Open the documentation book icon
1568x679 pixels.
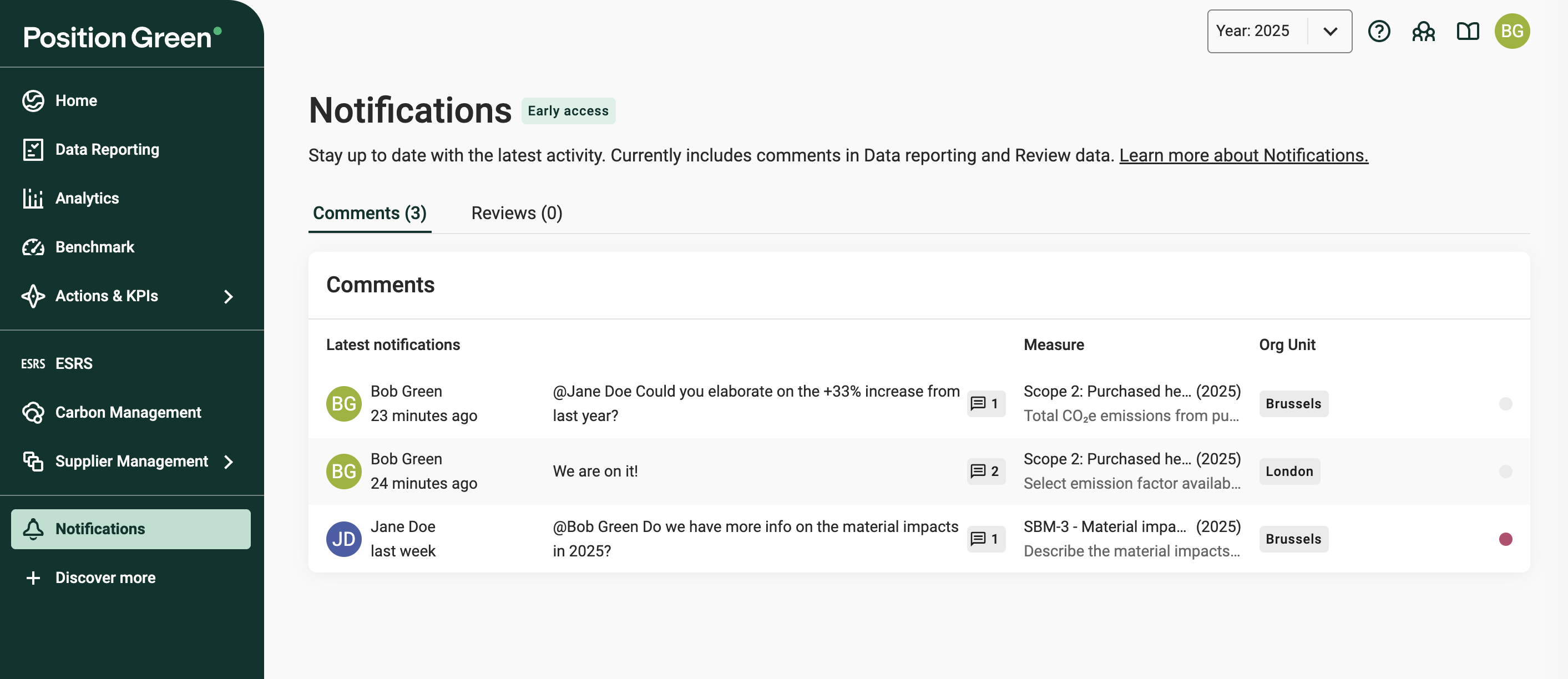[1468, 31]
